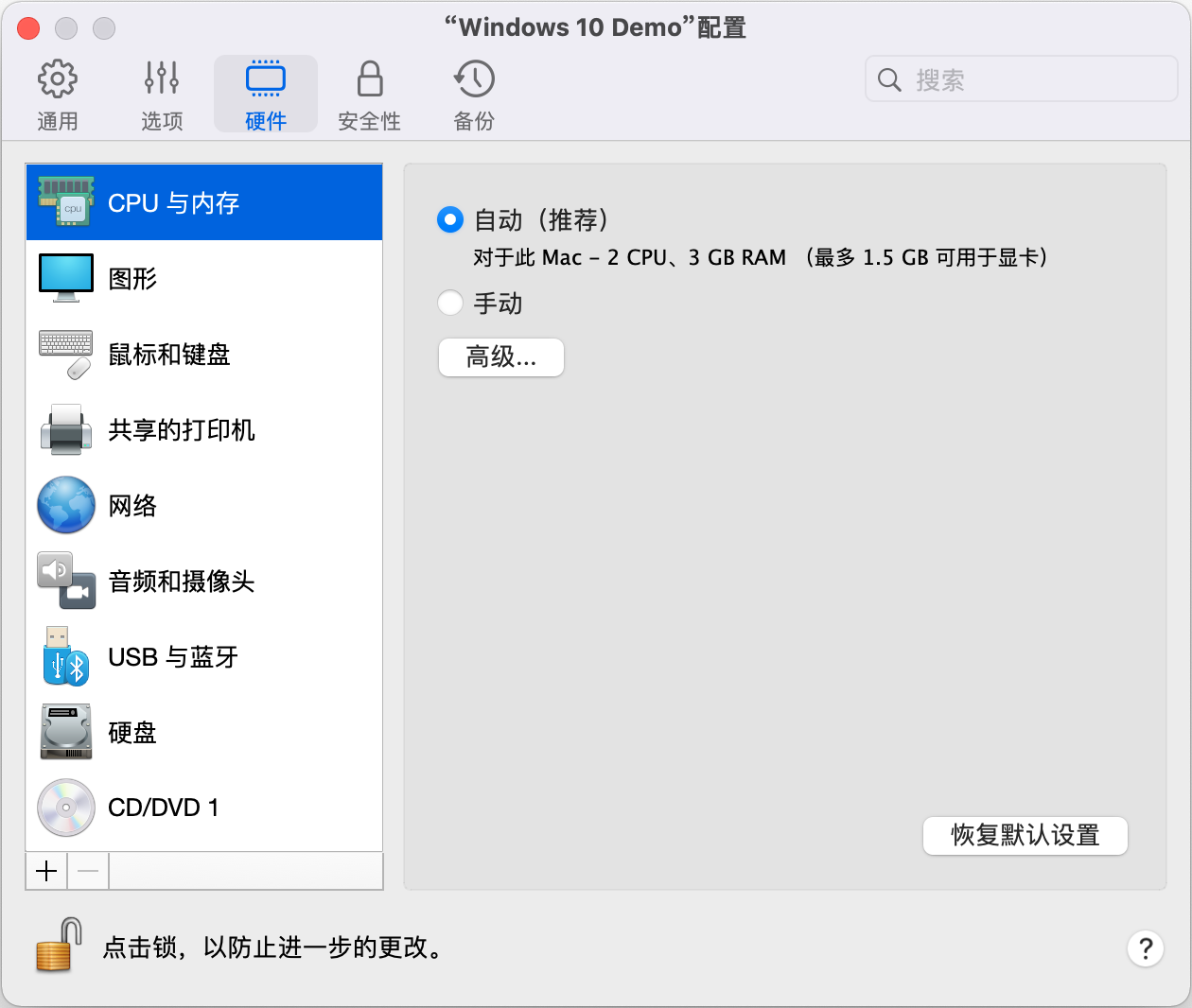
Task: Select the CPU 与内存 list row
Action: click(x=204, y=202)
